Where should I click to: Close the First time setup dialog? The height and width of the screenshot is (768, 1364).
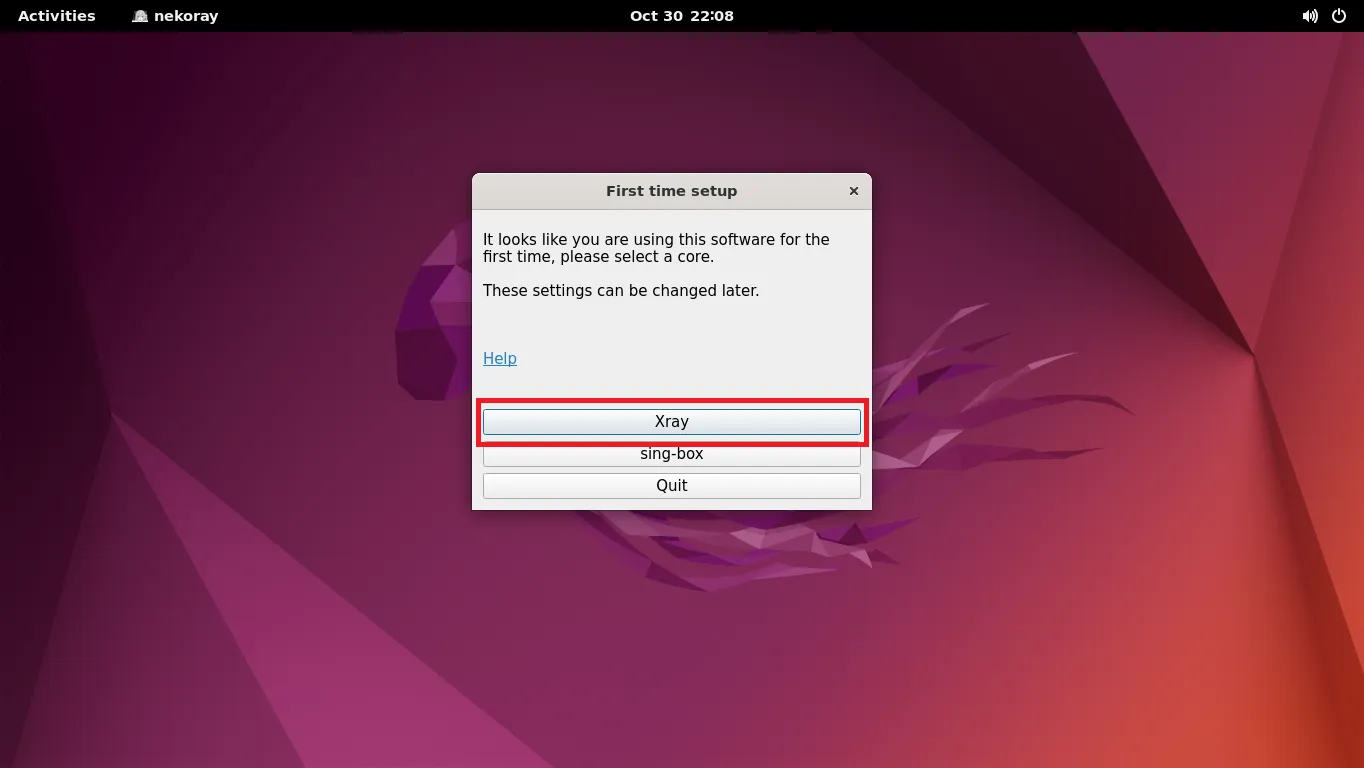(x=853, y=191)
